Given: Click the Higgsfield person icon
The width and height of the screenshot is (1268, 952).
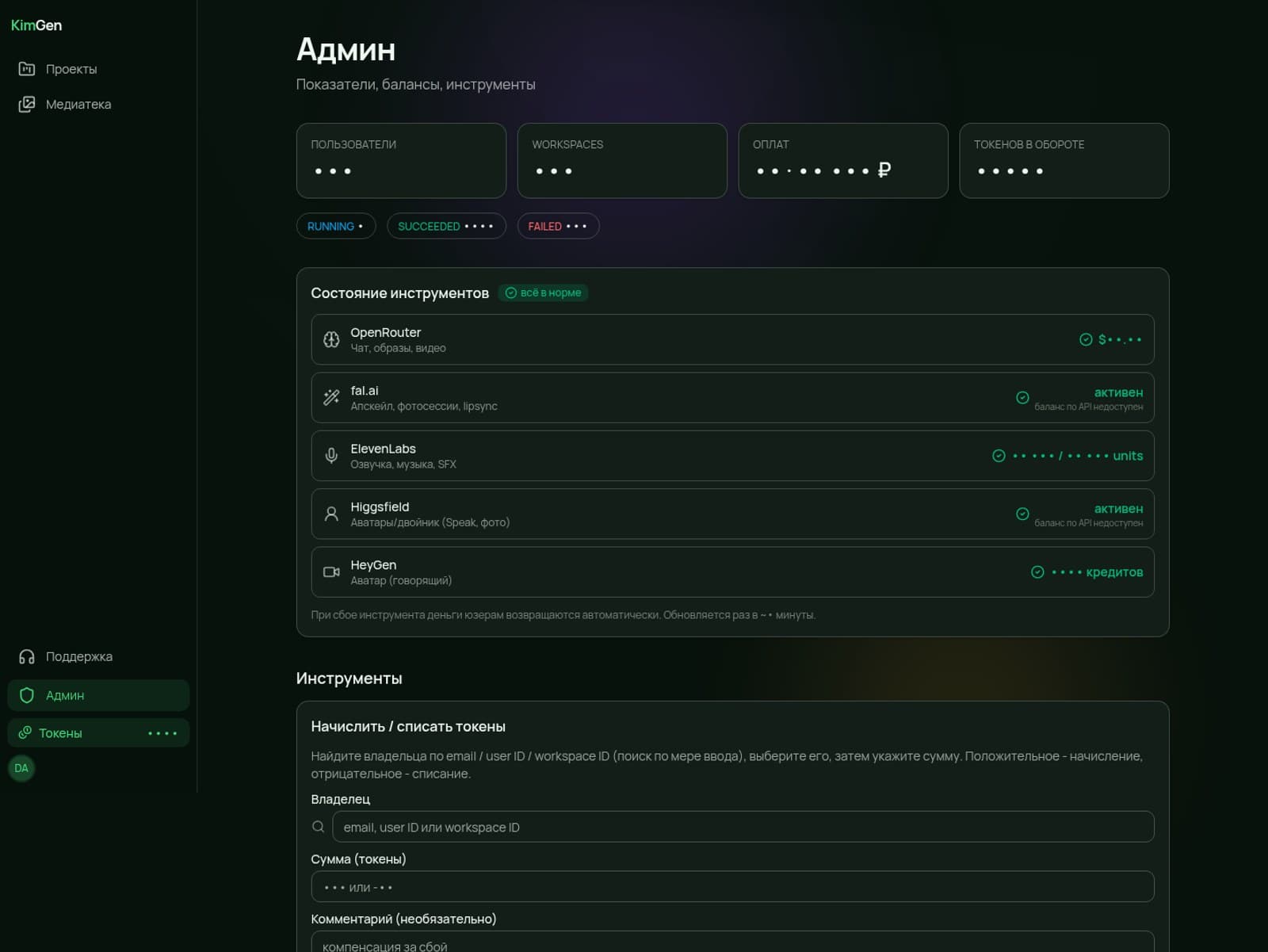Looking at the screenshot, I should click(x=331, y=514).
